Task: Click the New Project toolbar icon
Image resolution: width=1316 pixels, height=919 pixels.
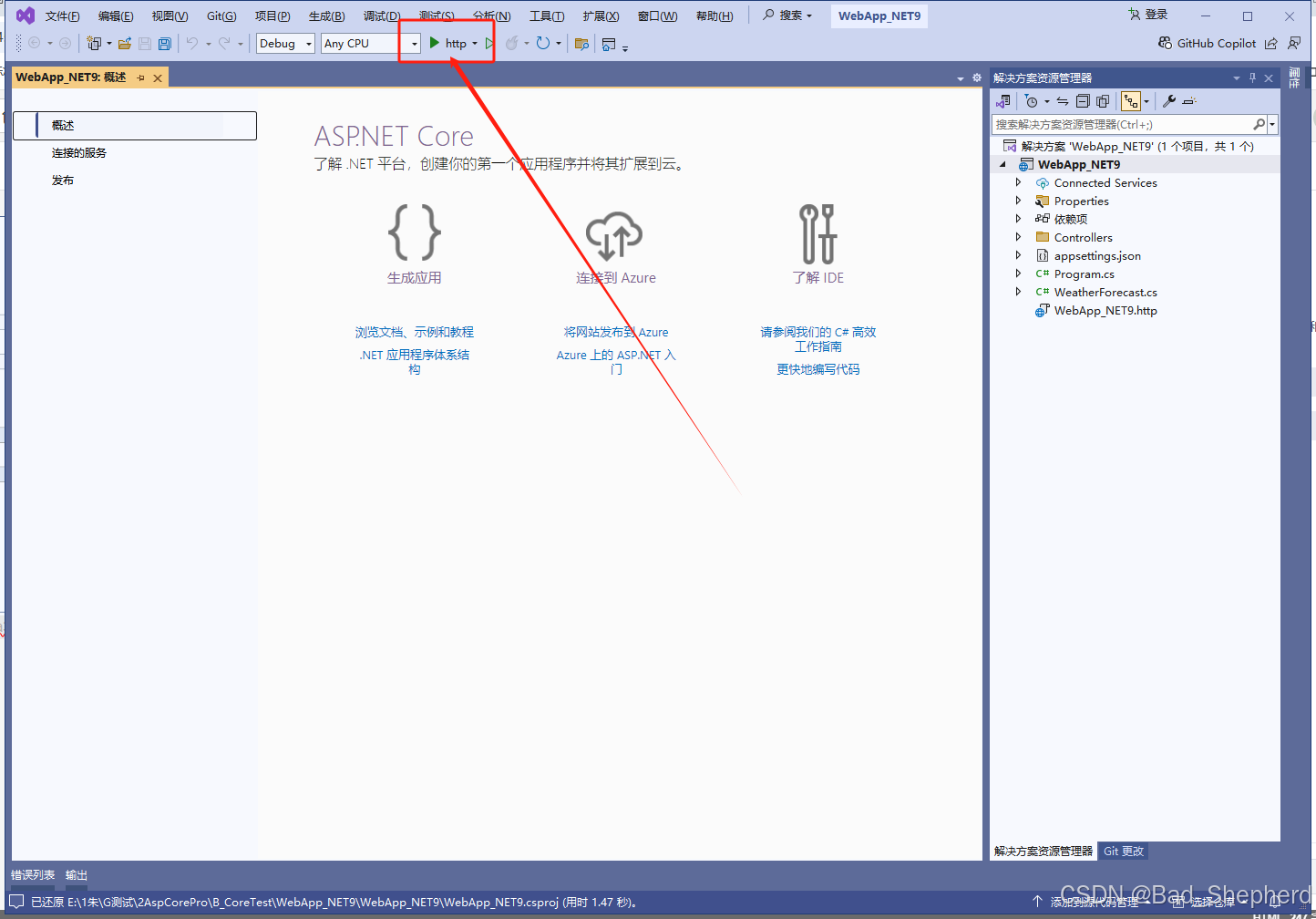Action: click(x=93, y=43)
